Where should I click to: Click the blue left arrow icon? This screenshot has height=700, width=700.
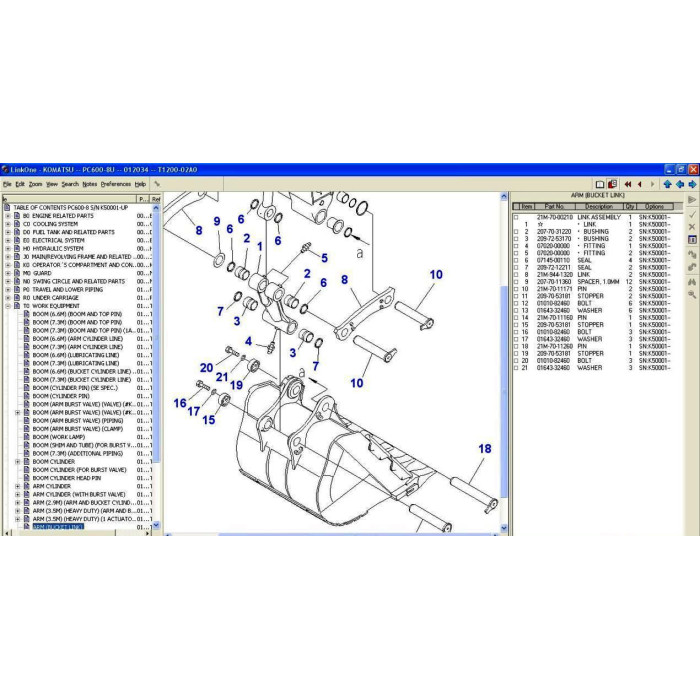pyautogui.click(x=680, y=184)
